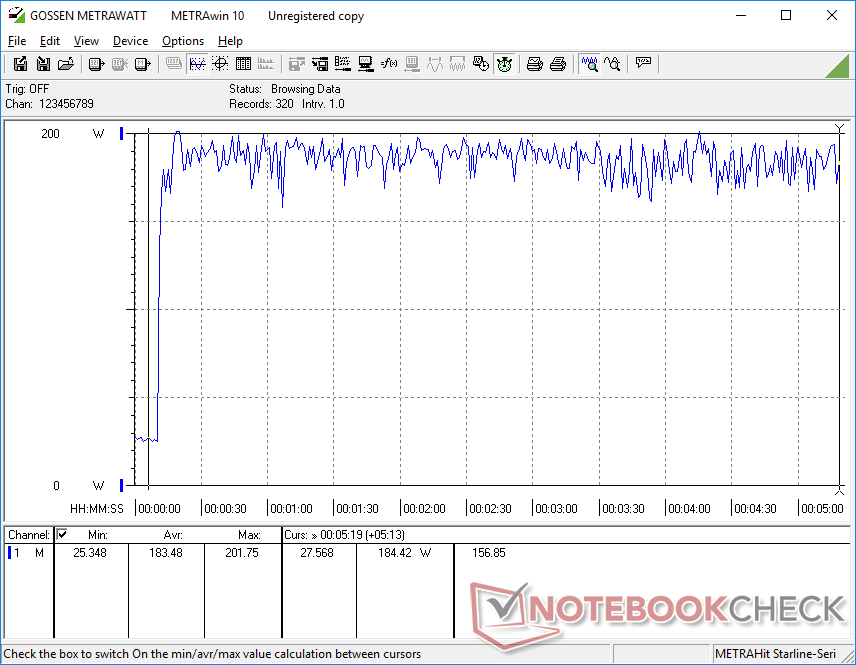This screenshot has height=665, width=856.
Task: Open the Help menu
Action: [230, 41]
